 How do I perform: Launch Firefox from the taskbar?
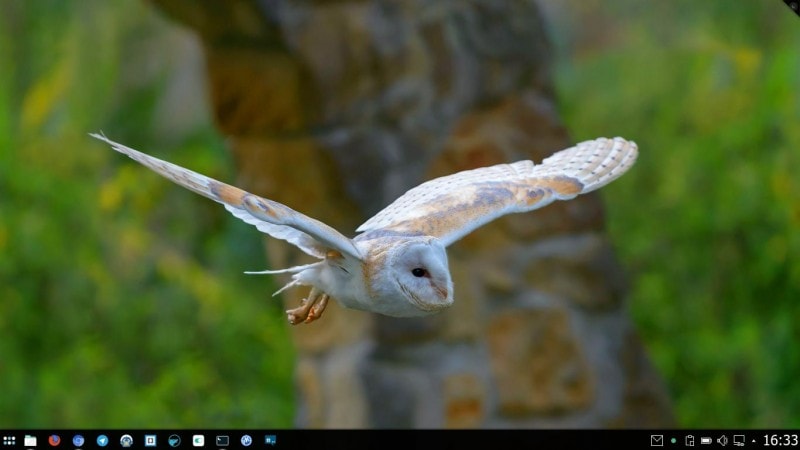click(54, 440)
